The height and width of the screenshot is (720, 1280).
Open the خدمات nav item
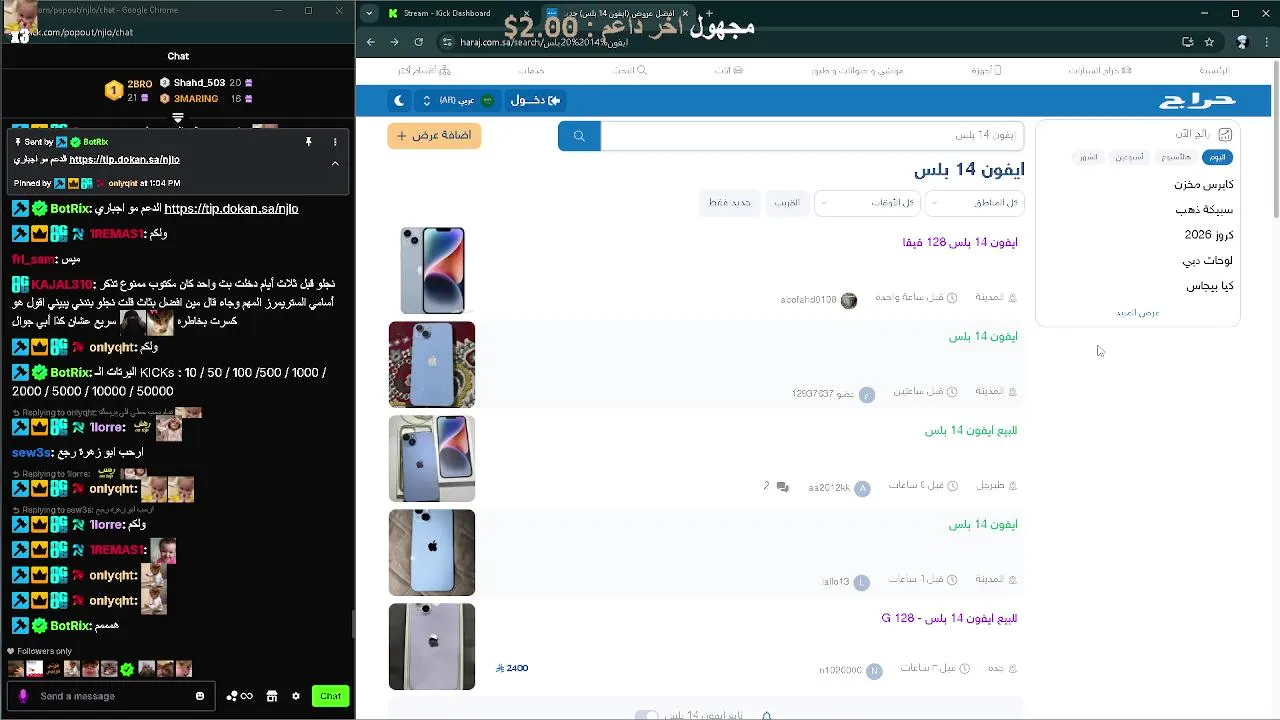[531, 71]
